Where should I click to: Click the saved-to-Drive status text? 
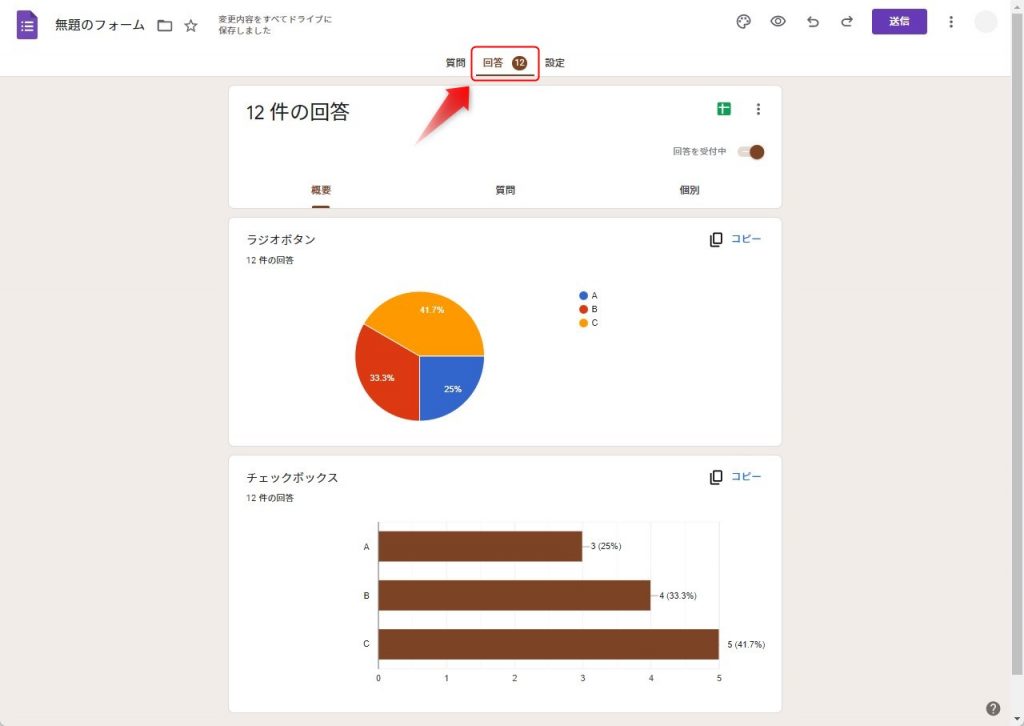click(x=275, y=25)
